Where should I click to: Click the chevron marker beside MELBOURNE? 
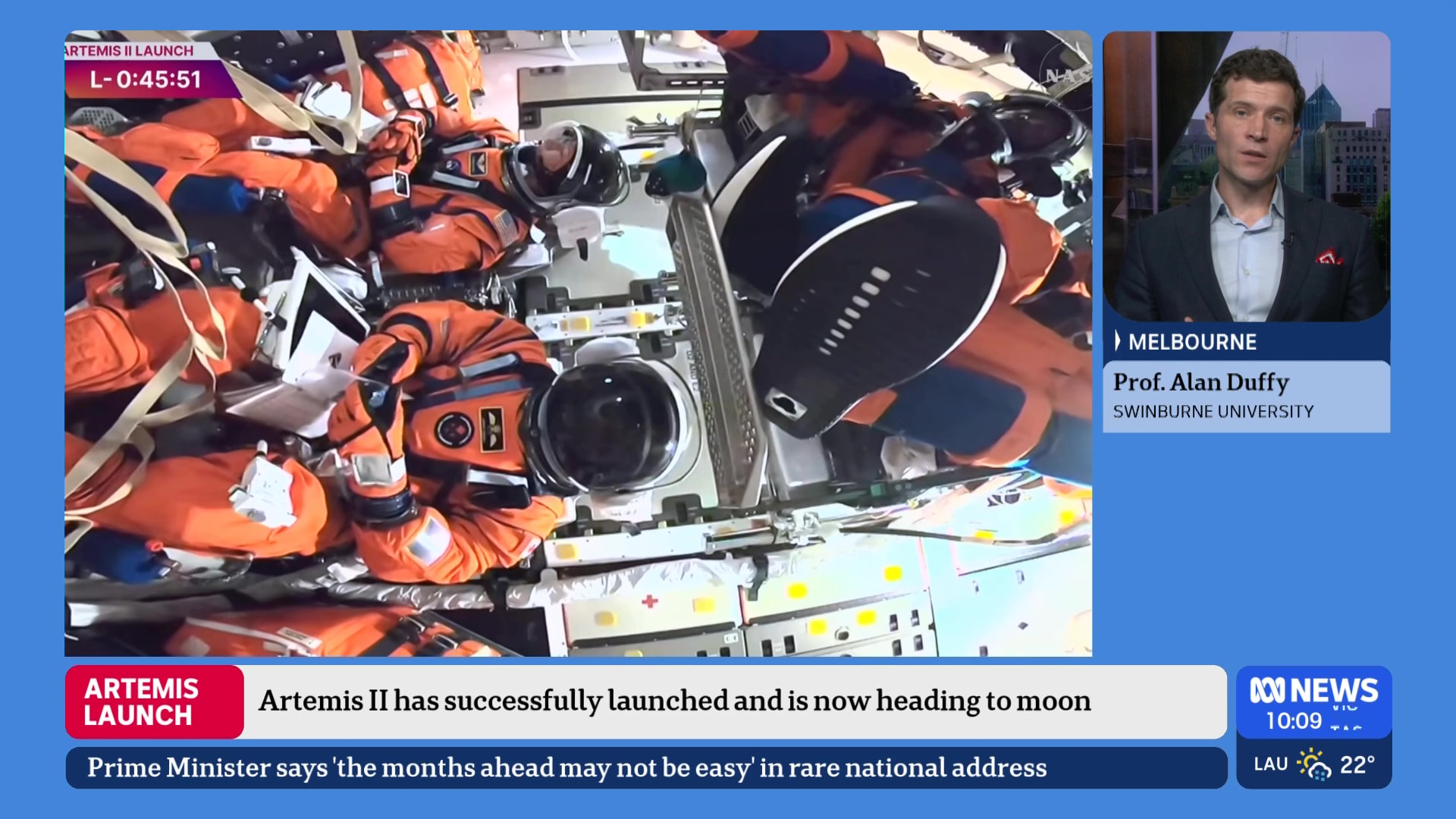[1117, 341]
